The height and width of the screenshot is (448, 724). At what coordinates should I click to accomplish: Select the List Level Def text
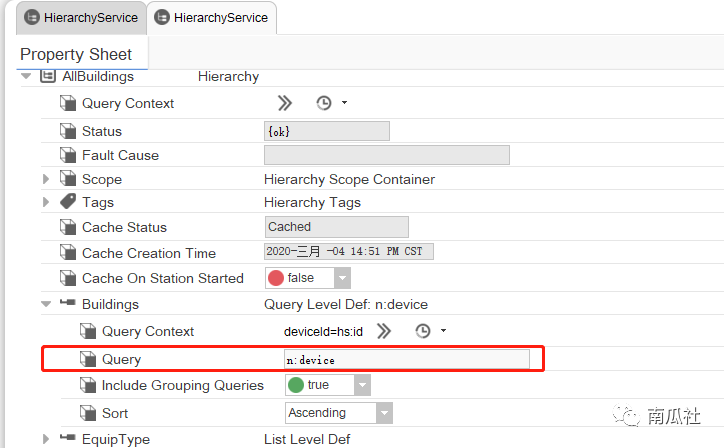[x=307, y=439]
